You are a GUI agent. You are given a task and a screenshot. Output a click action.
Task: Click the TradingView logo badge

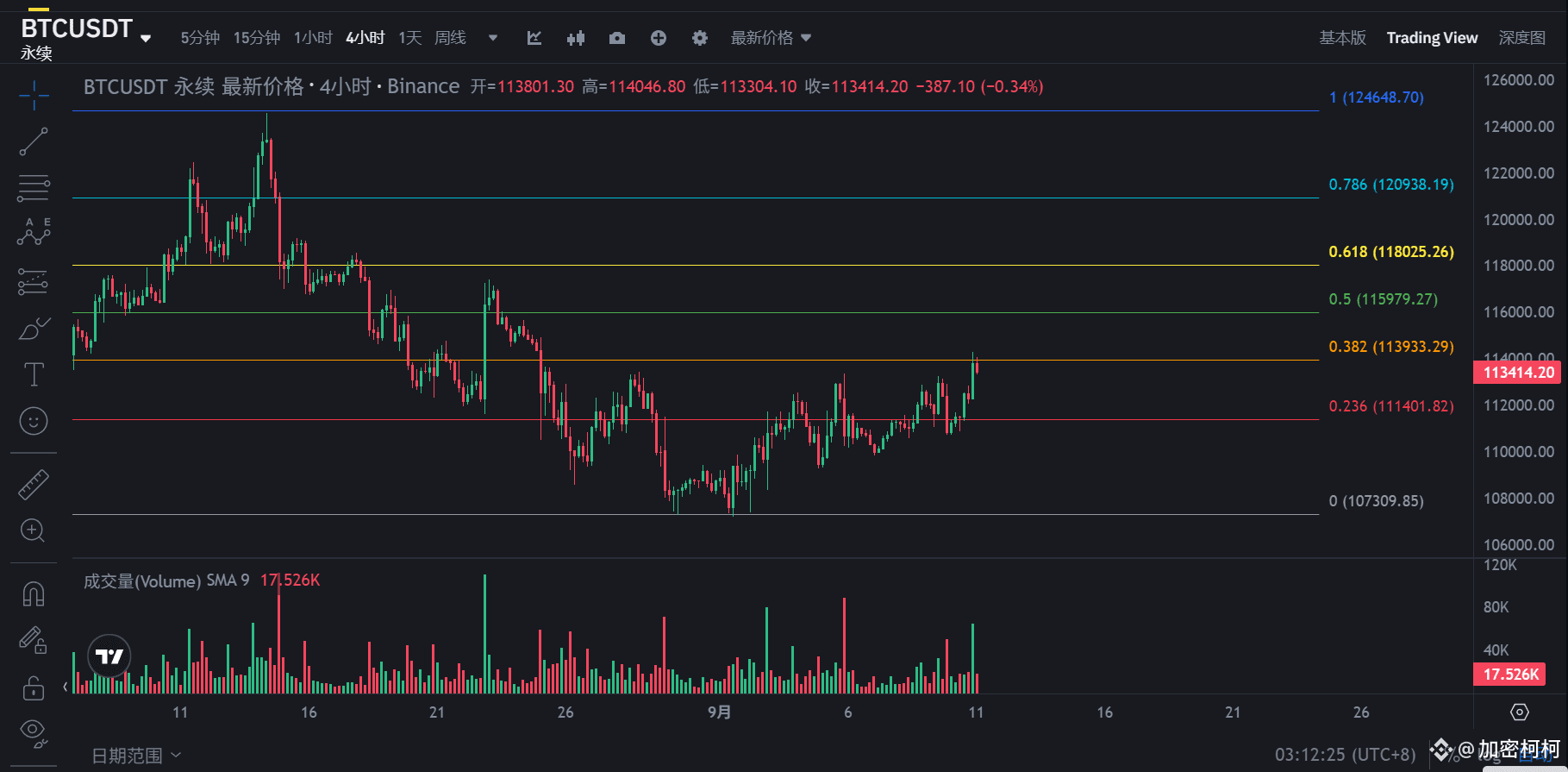109,657
